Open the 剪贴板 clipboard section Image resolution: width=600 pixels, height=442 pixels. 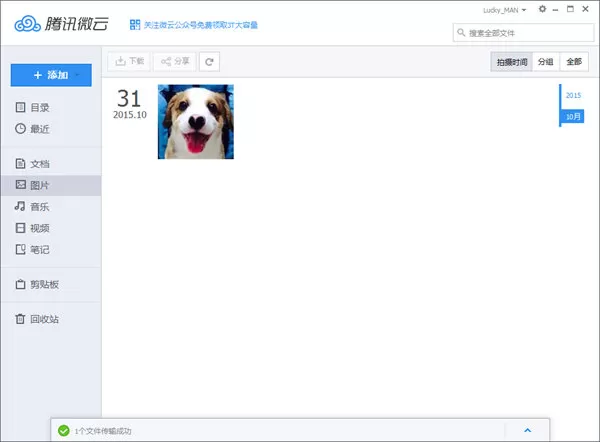(x=37, y=285)
